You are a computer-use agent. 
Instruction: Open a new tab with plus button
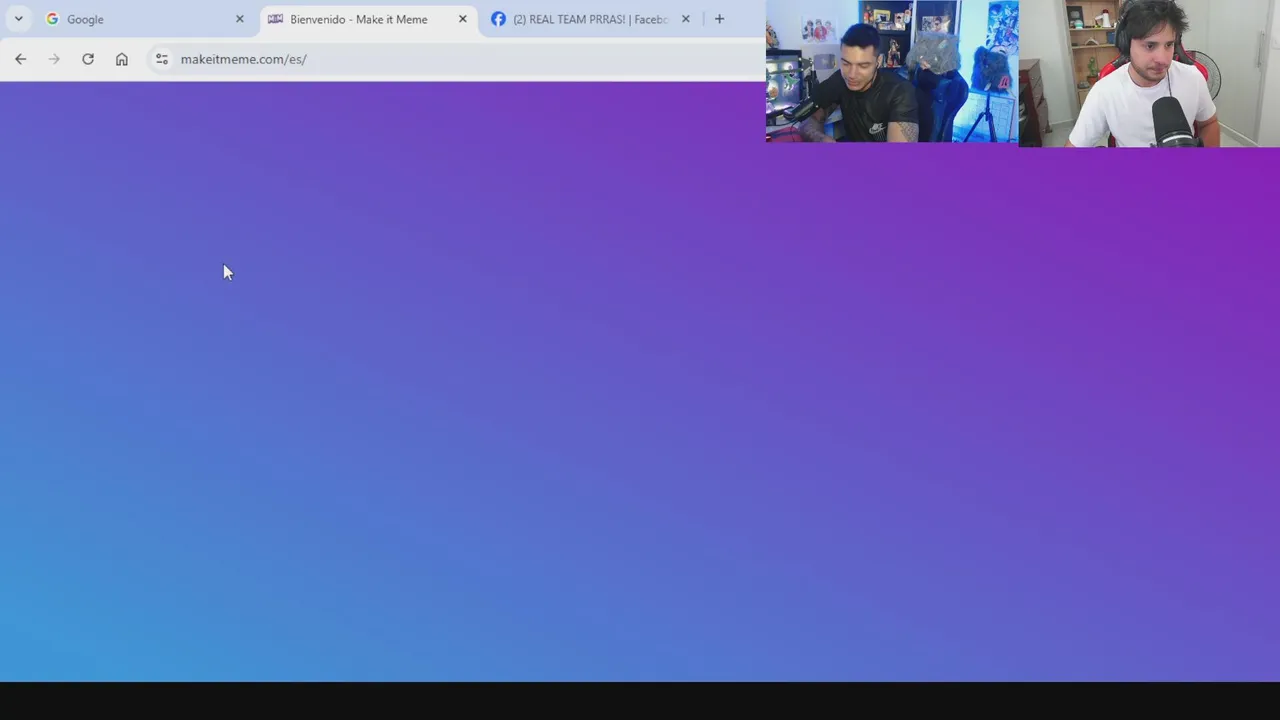click(719, 19)
